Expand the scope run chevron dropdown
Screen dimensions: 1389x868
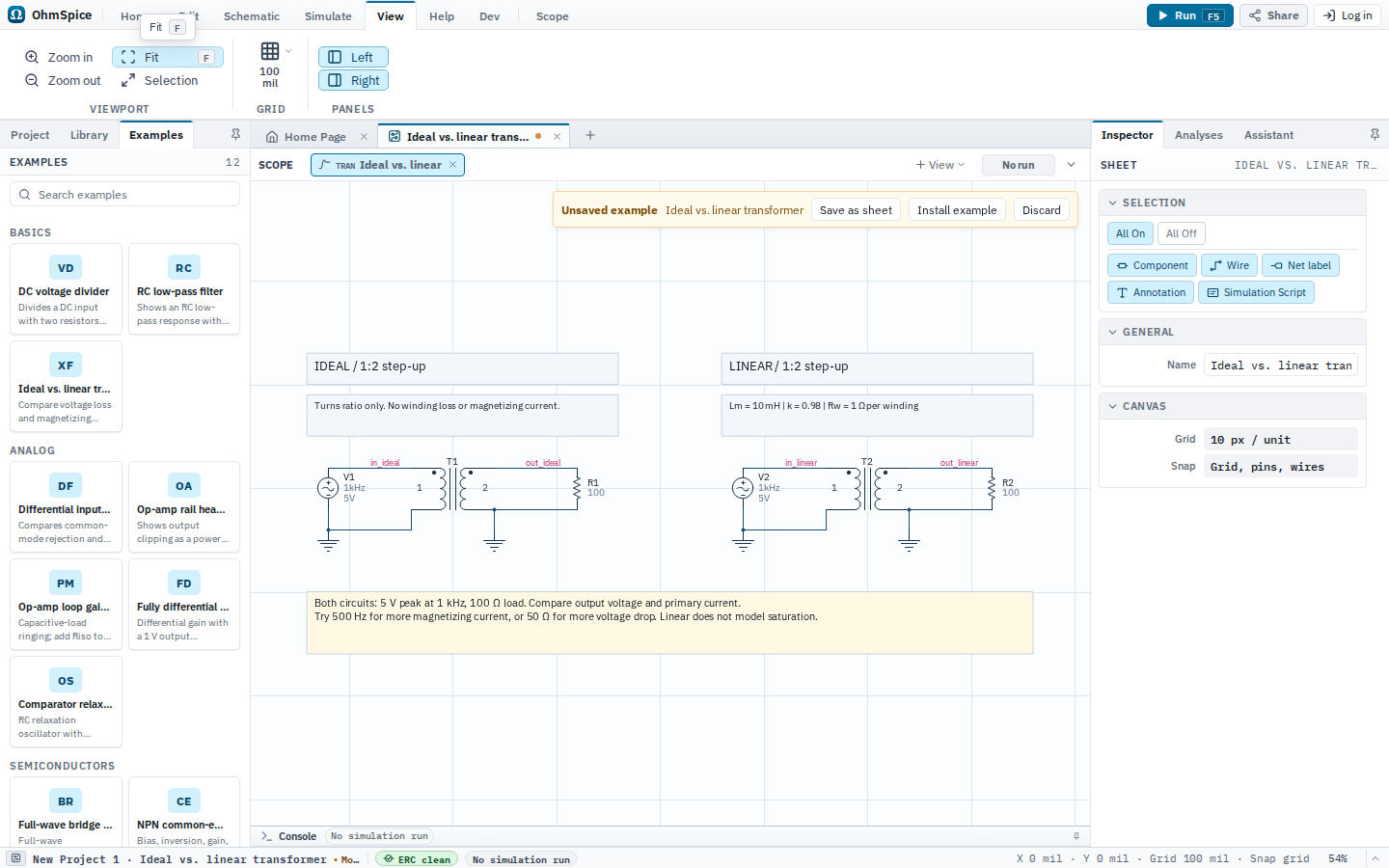(1071, 165)
